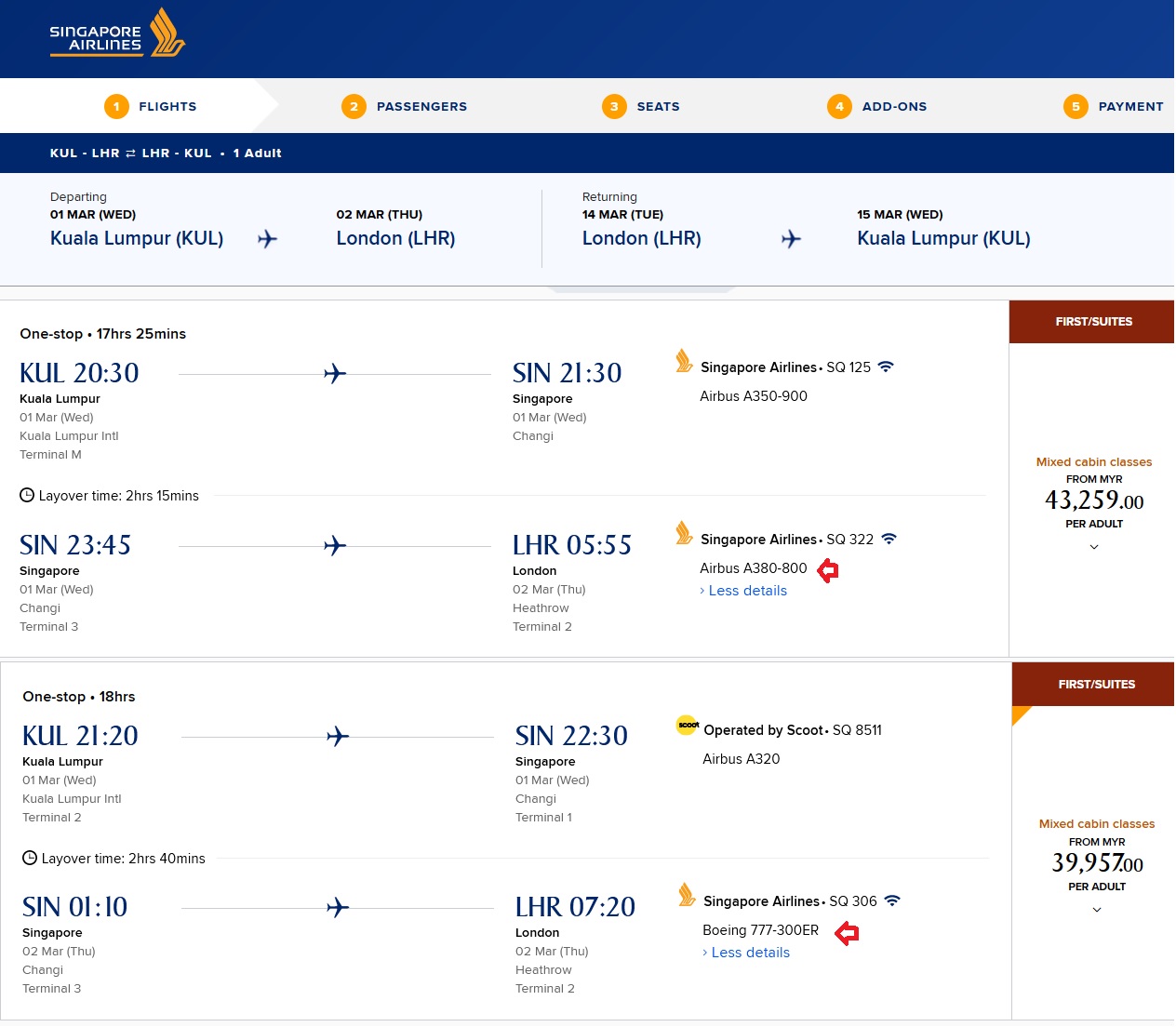Click the Wi-Fi icon beside SQ 125
This screenshot has height=1027, width=1176.
[886, 367]
